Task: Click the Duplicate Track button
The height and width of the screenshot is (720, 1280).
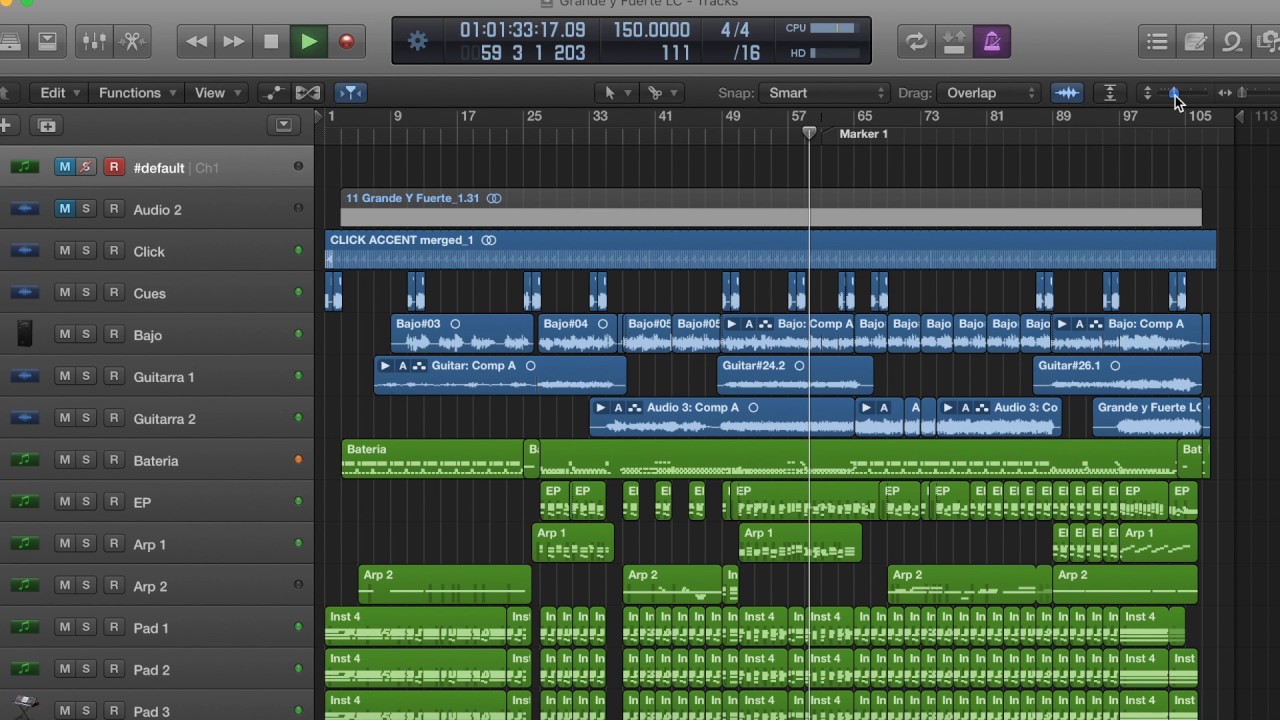Action: tap(47, 126)
